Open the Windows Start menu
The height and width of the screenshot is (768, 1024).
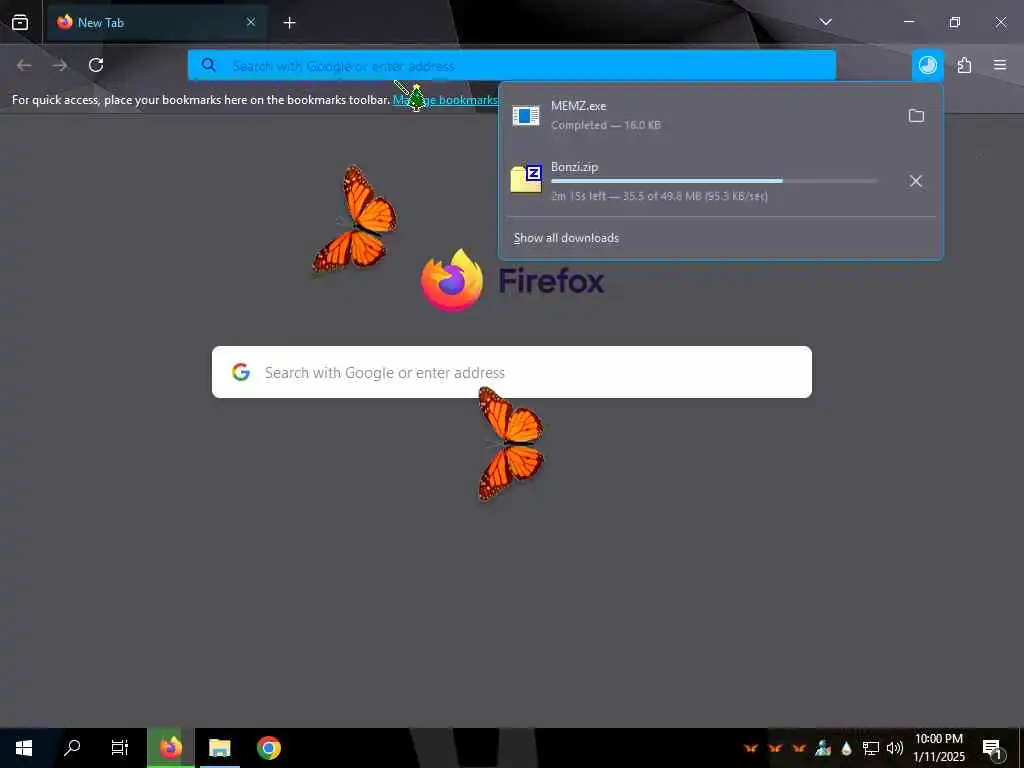click(24, 748)
